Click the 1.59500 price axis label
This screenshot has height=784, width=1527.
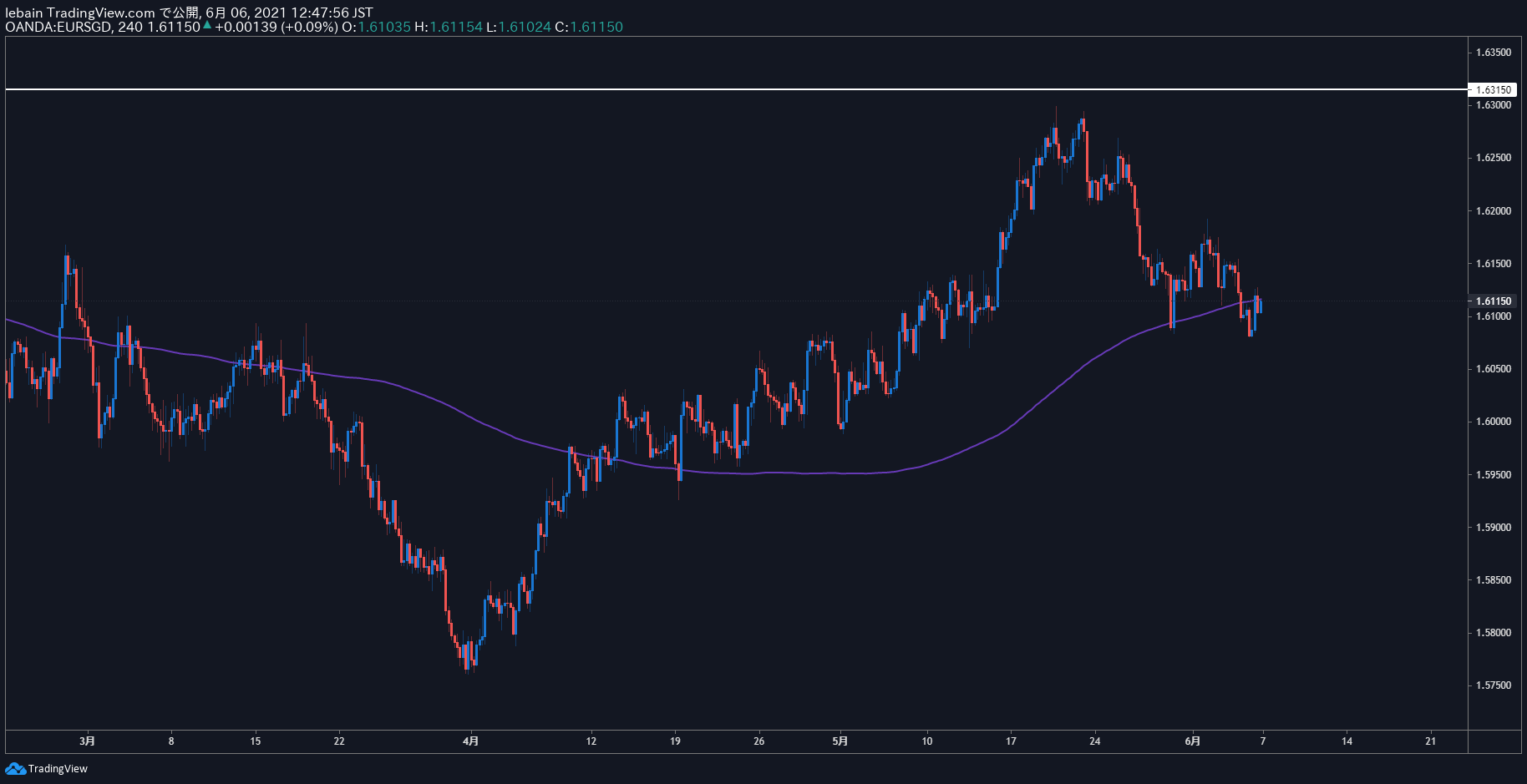click(x=1493, y=475)
